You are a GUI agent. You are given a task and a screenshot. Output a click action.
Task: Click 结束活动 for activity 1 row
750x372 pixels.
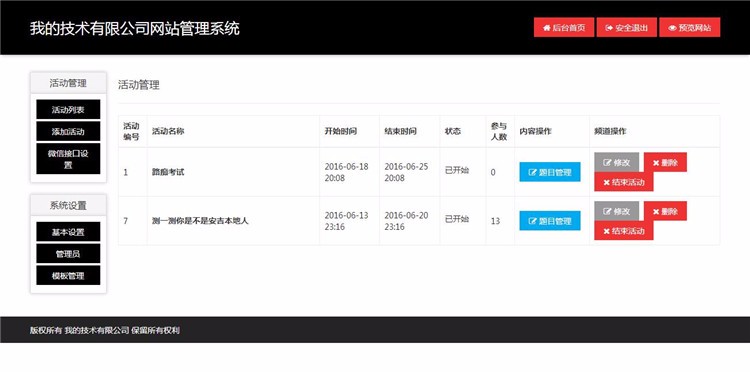623,182
